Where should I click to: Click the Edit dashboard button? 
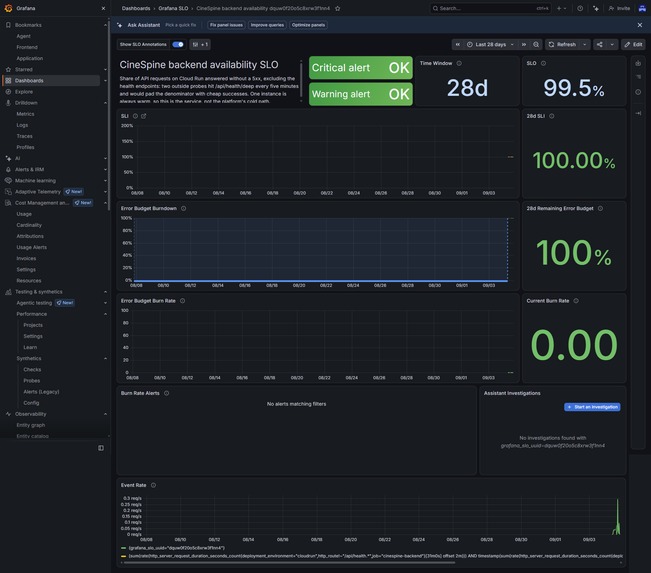pos(633,44)
